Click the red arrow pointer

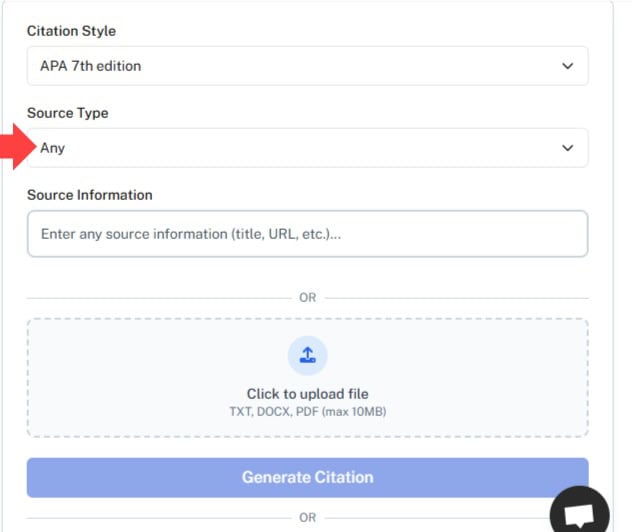(x=15, y=148)
